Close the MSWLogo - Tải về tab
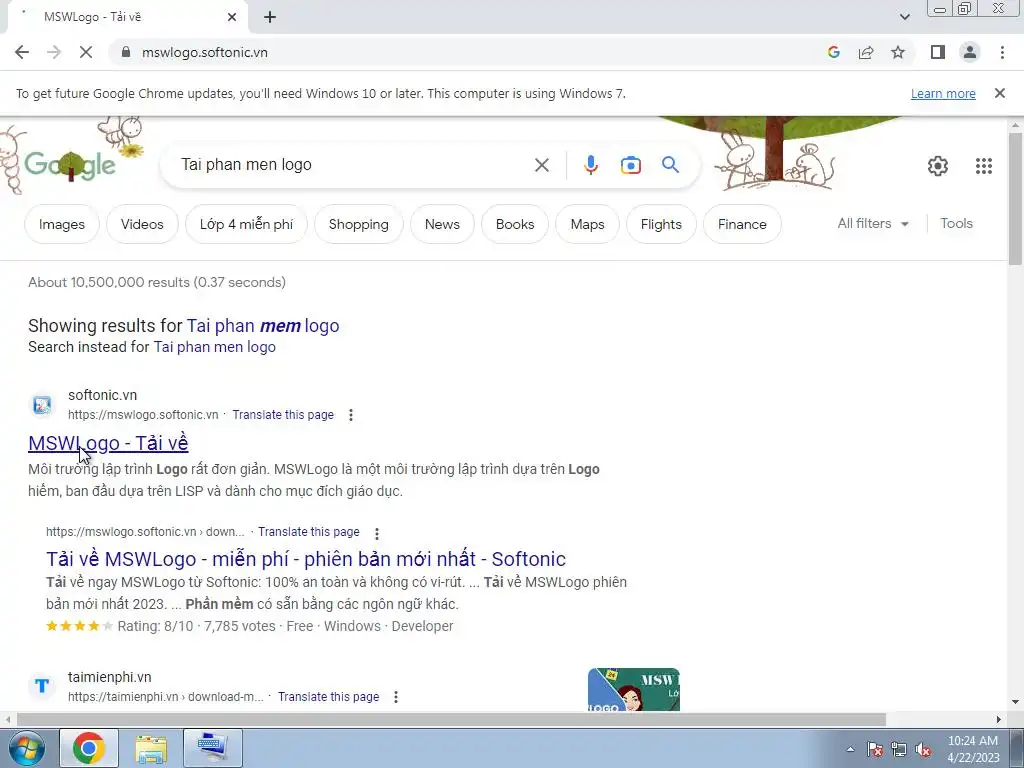Image resolution: width=1024 pixels, height=768 pixels. 232,17
